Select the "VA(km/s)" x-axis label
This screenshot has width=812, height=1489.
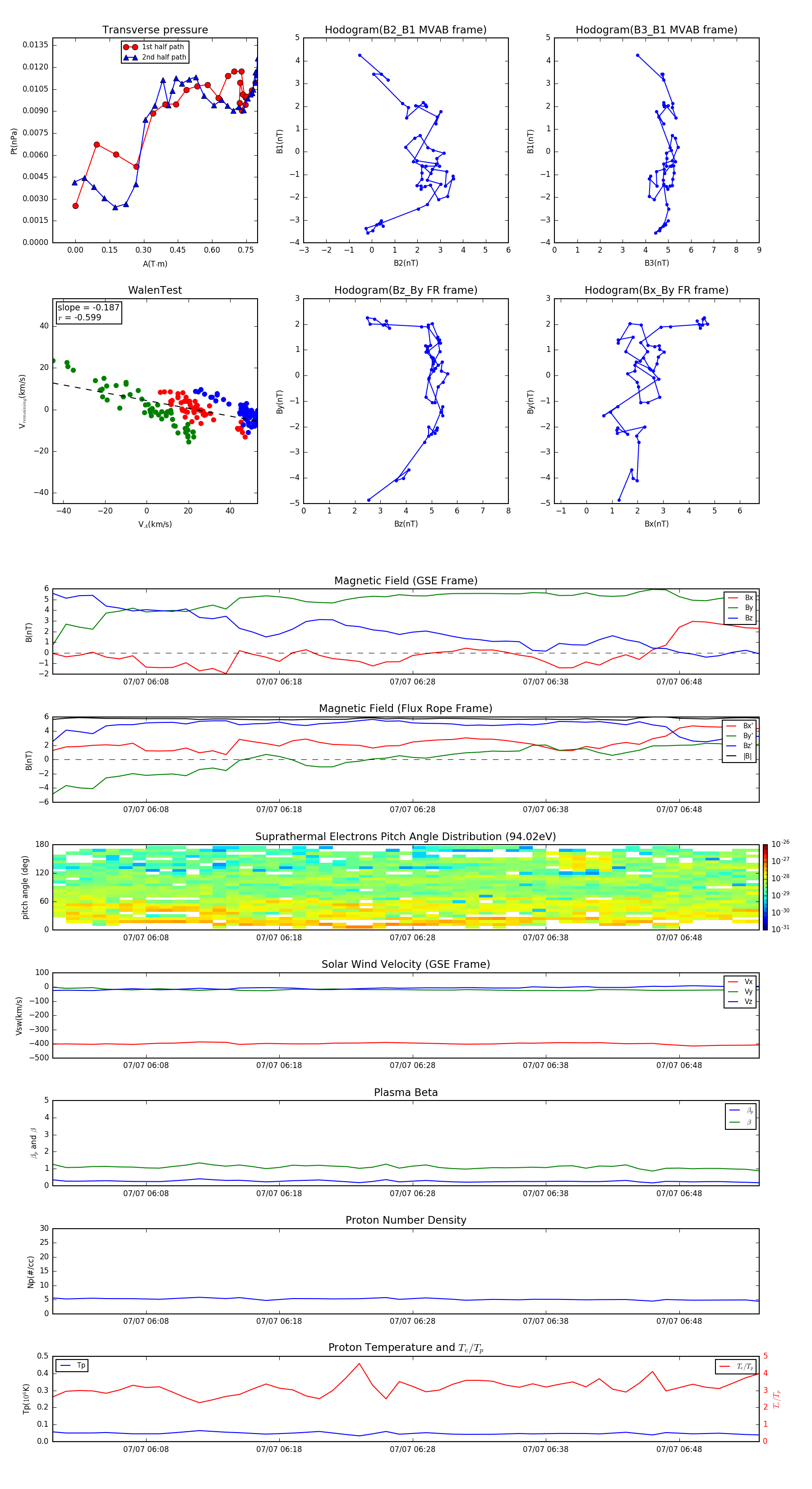coord(155,525)
